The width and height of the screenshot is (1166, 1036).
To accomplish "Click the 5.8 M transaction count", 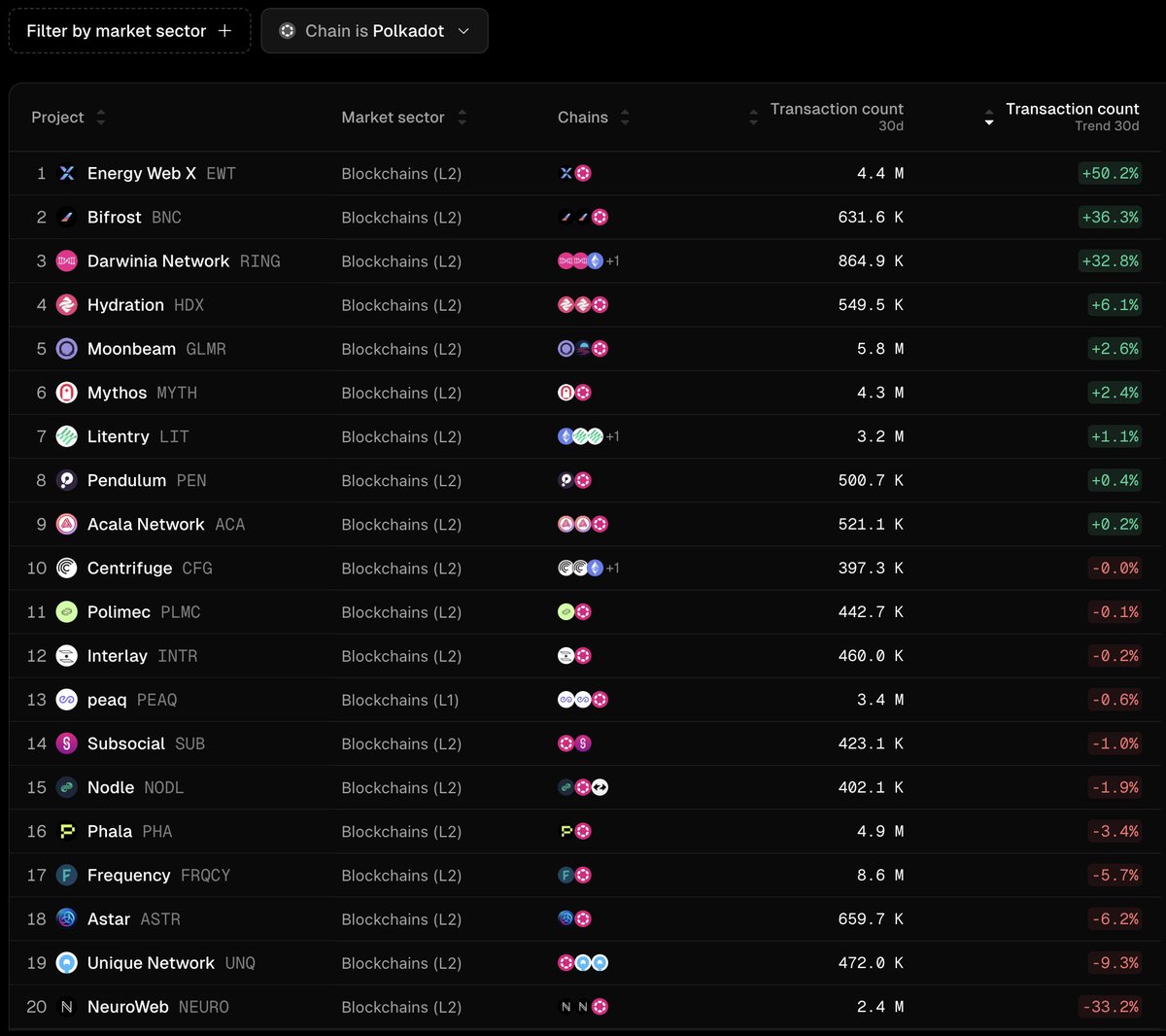I will point(880,348).
